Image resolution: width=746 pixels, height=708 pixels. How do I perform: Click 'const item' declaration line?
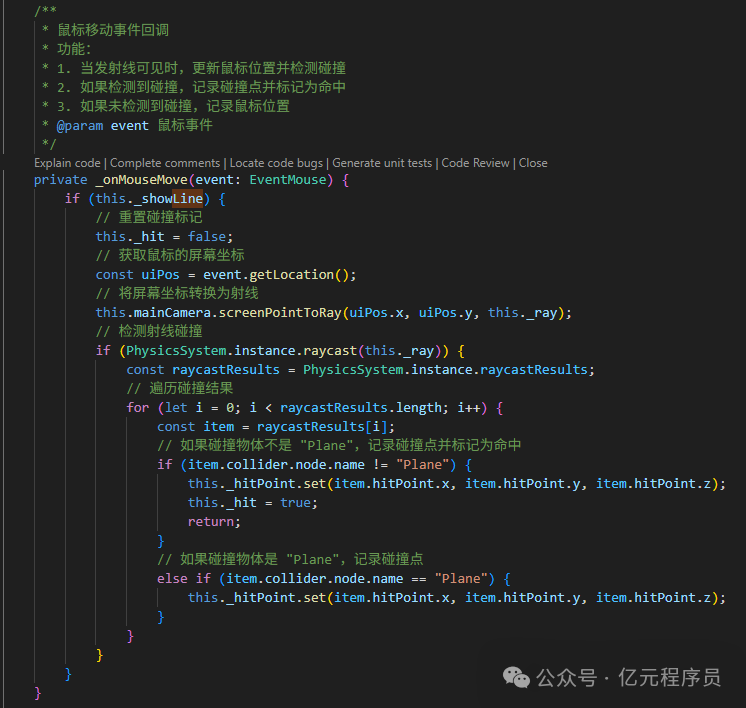point(276,427)
